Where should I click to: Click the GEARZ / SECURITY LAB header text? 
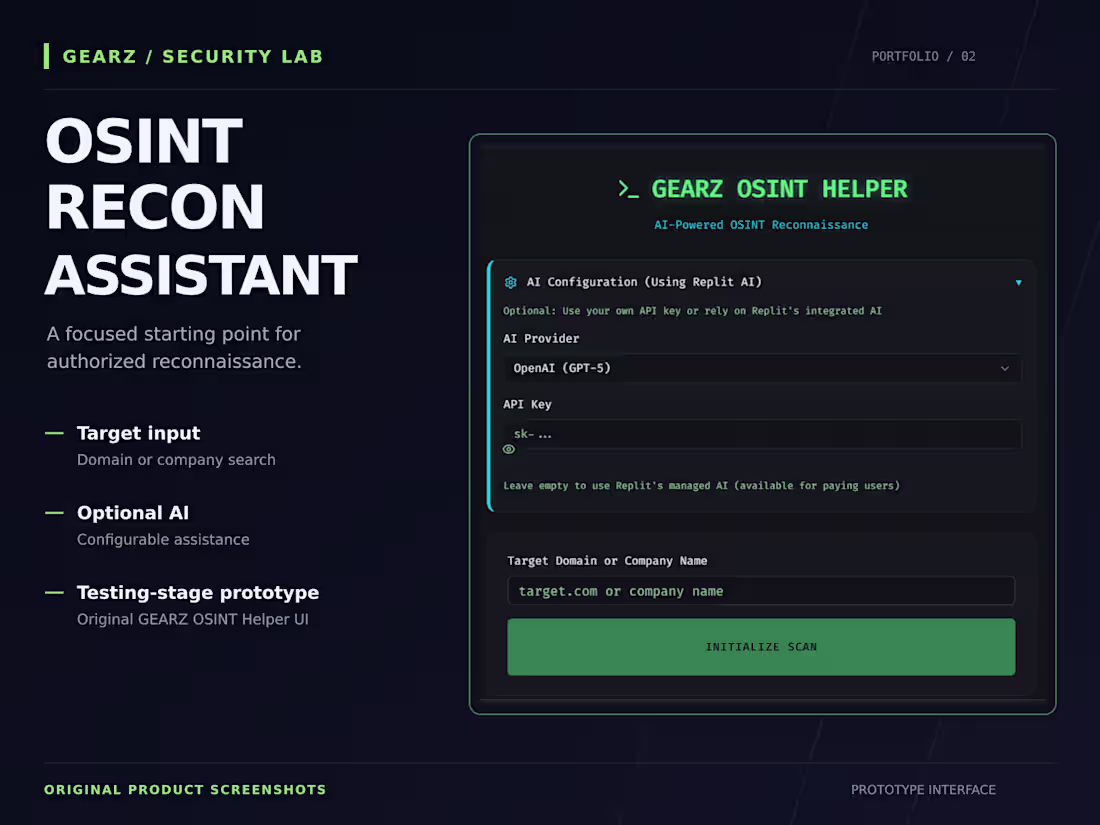point(193,56)
